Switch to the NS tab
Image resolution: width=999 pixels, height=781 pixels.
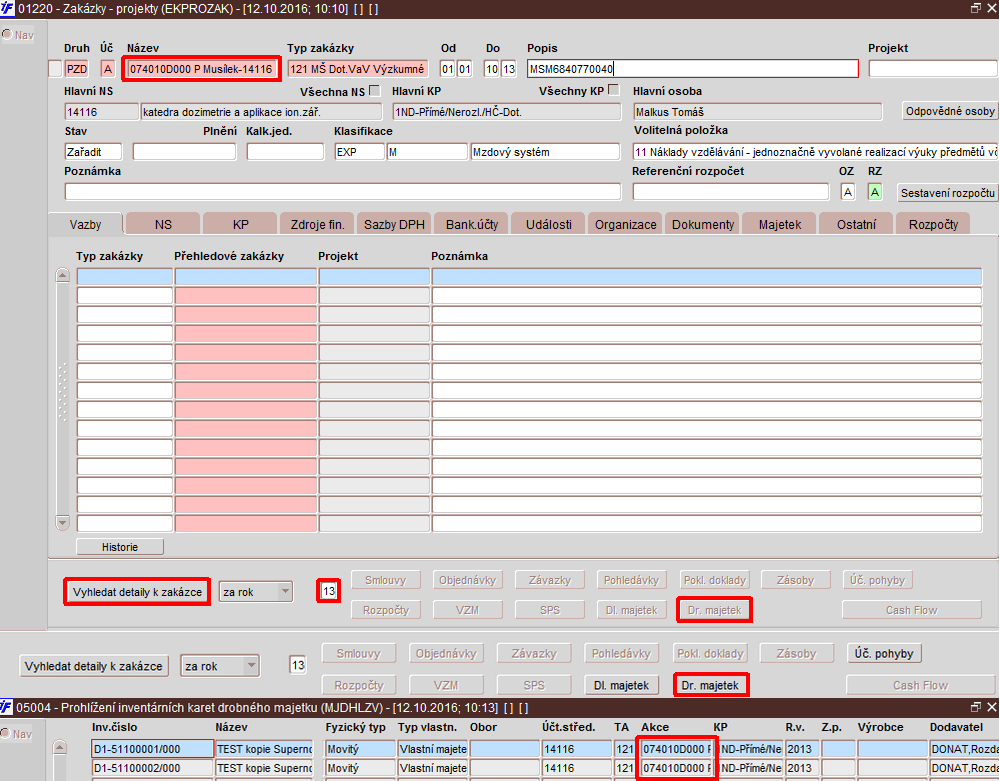click(x=163, y=224)
